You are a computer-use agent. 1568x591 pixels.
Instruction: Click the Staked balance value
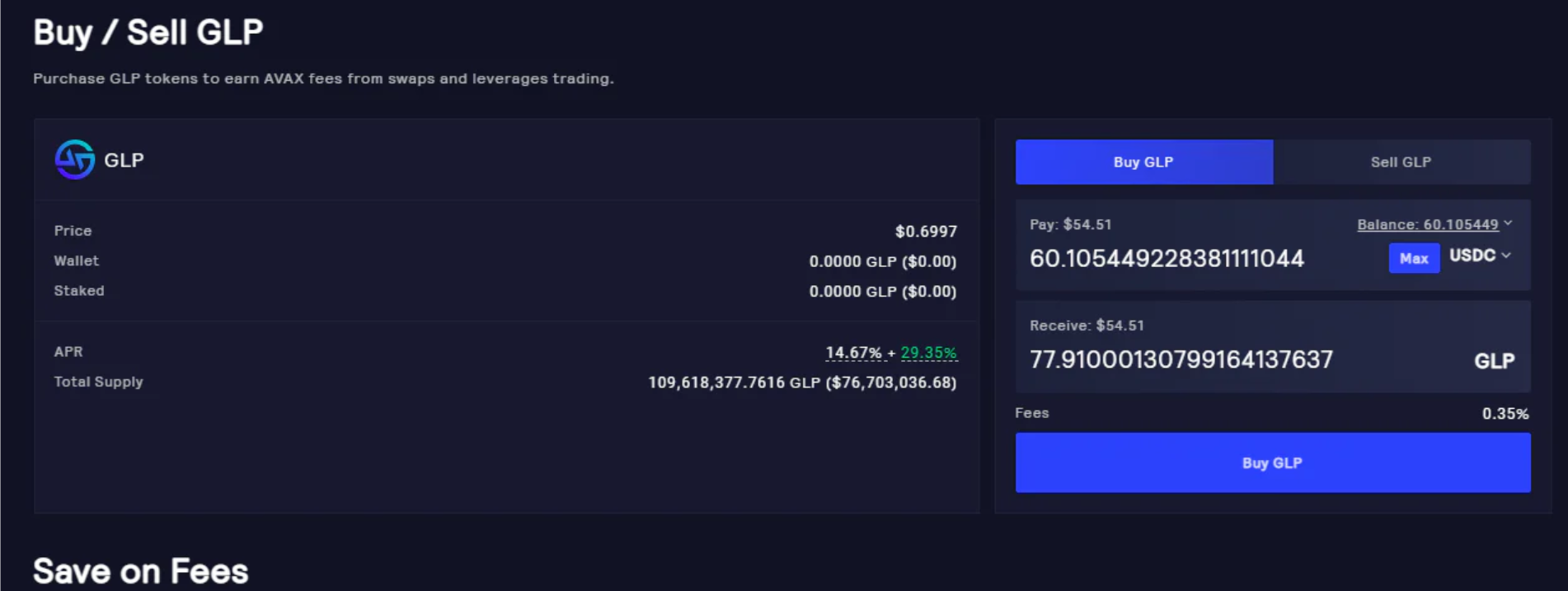pyautogui.click(x=882, y=291)
